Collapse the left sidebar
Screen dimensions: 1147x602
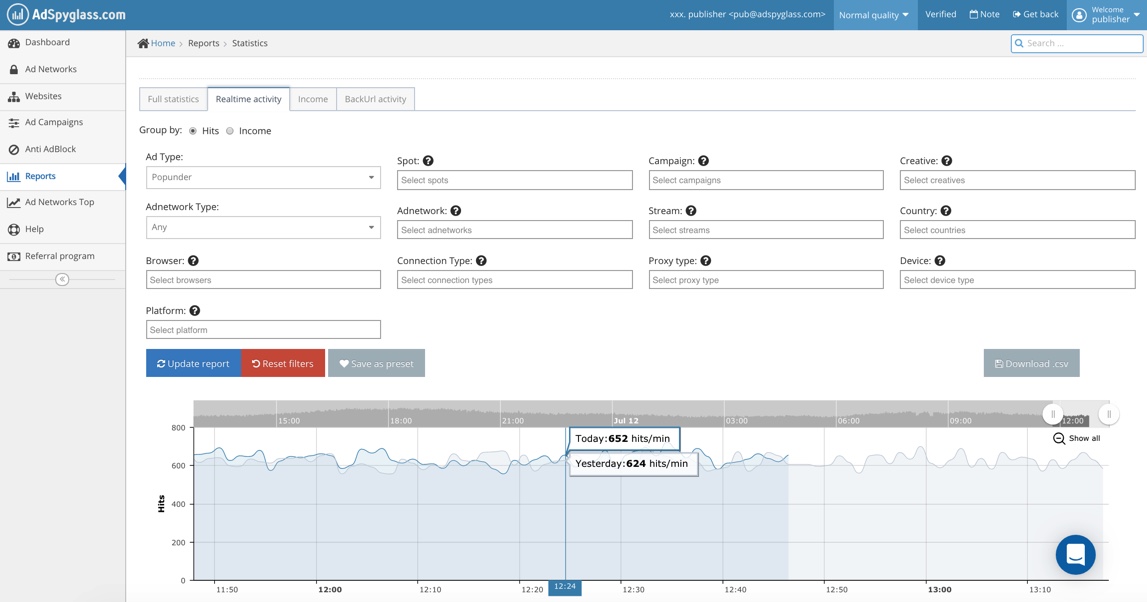coord(62,279)
